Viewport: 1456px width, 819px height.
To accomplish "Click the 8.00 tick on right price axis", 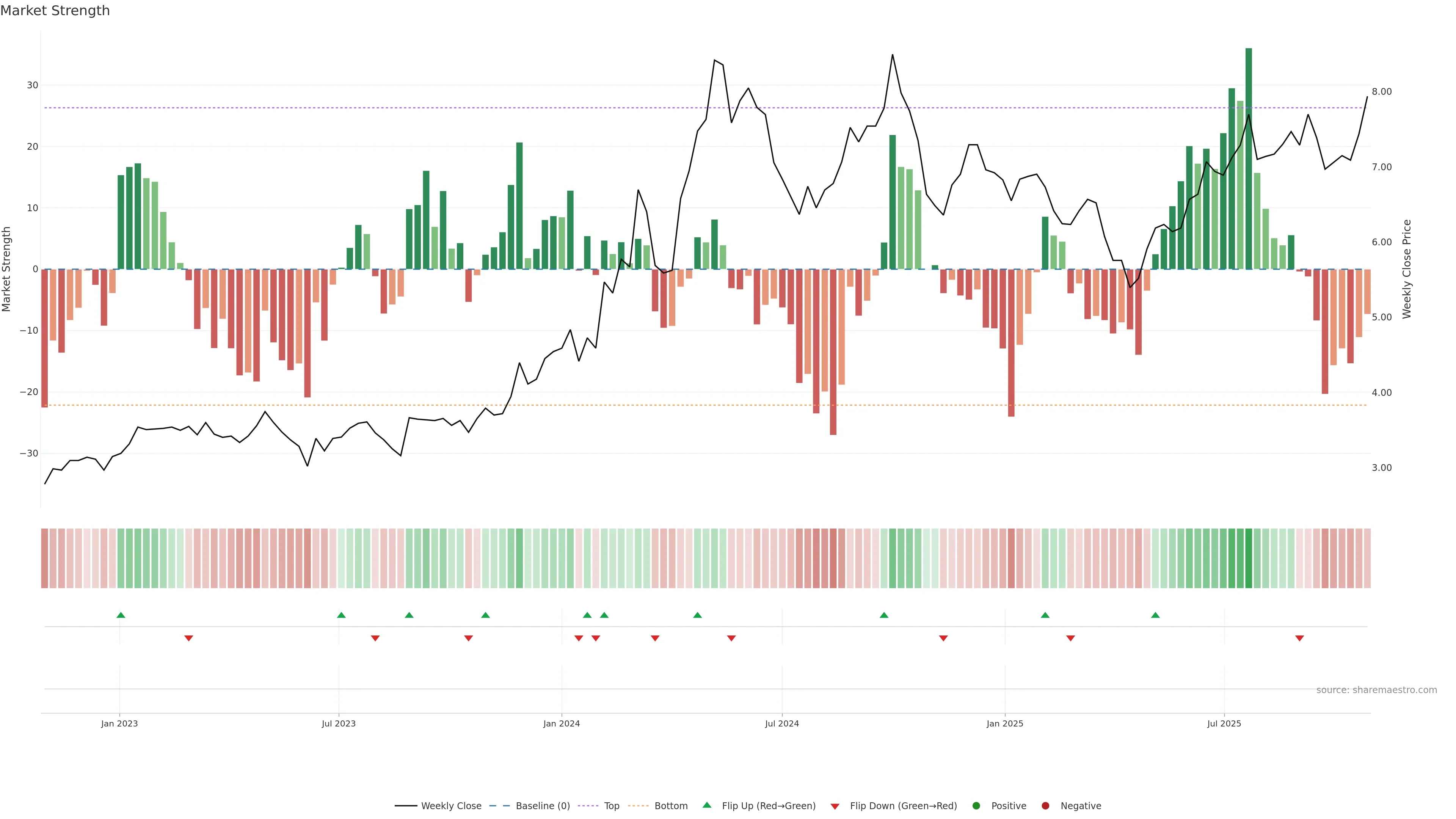I will (1381, 91).
